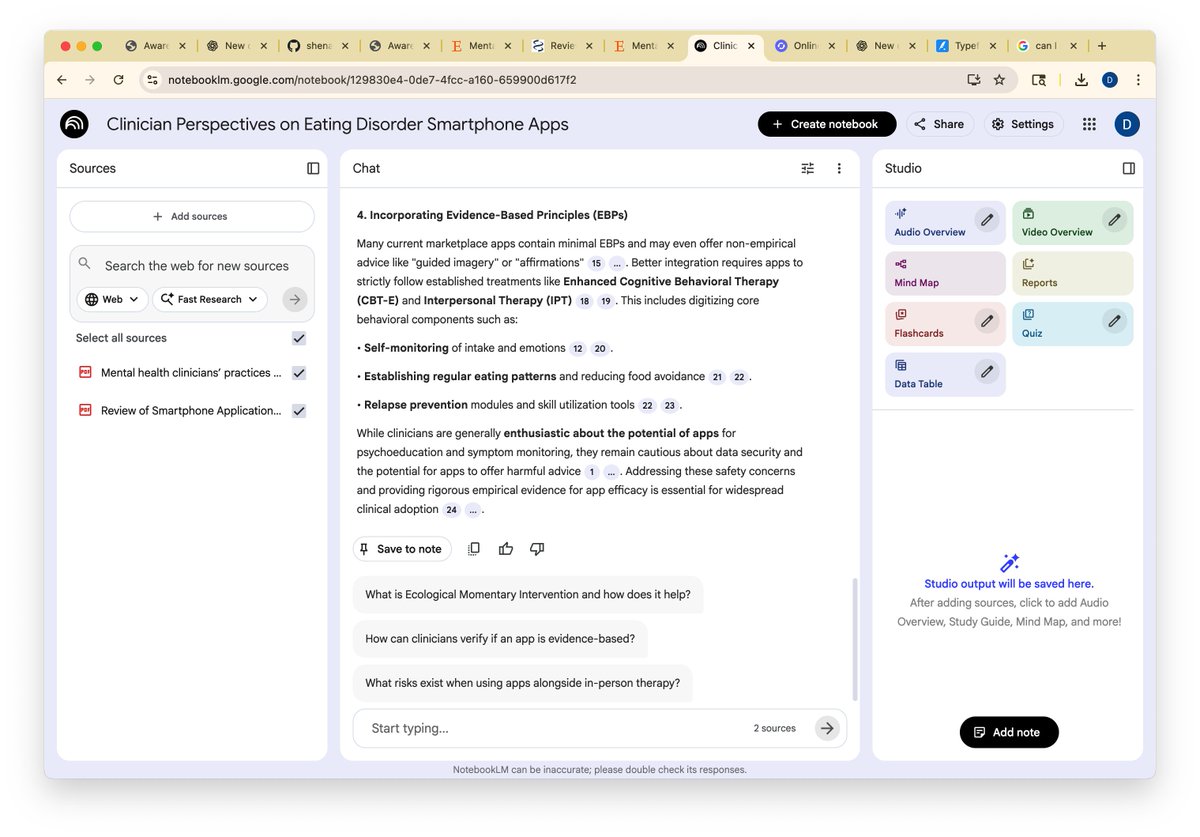Install app icon in address bar
This screenshot has height=837, width=1200.
tap(973, 80)
